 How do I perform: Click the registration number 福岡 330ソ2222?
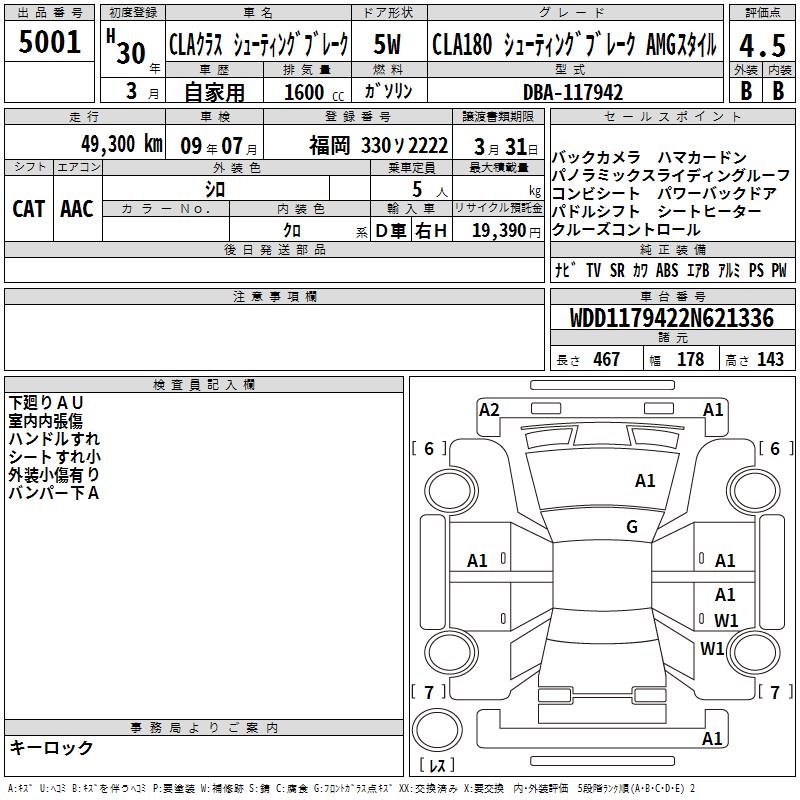[x=378, y=145]
